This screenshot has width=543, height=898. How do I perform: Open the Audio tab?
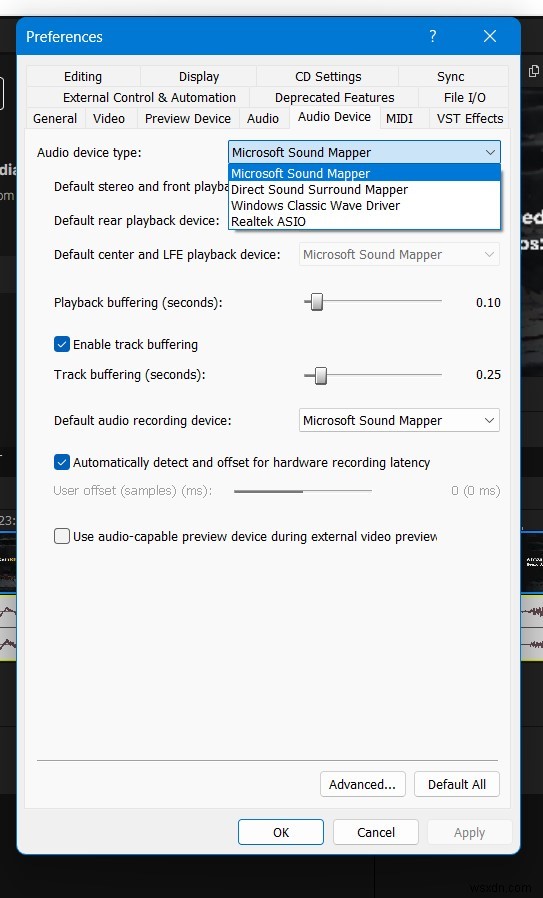(263, 119)
